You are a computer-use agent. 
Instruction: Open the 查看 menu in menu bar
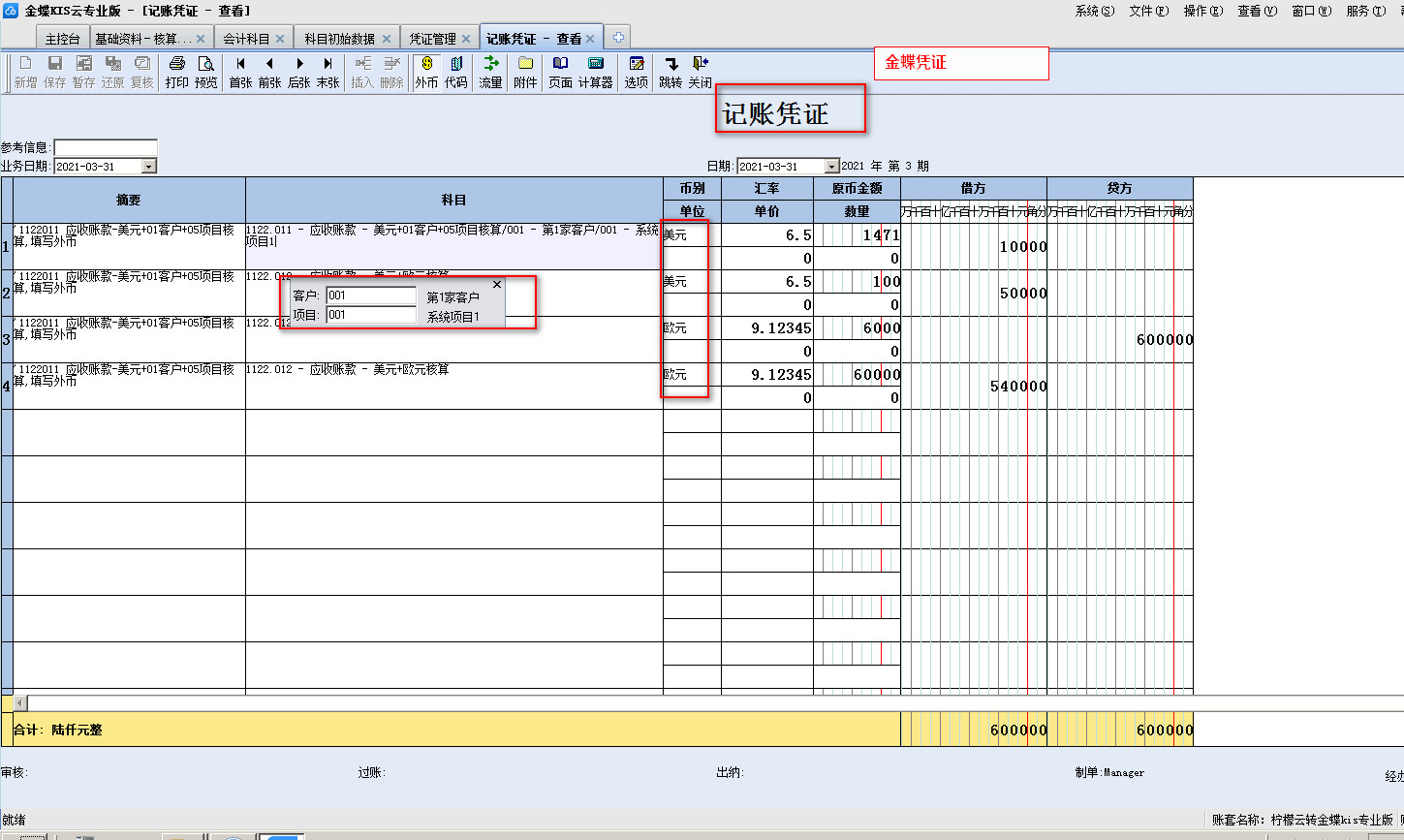click(1257, 11)
